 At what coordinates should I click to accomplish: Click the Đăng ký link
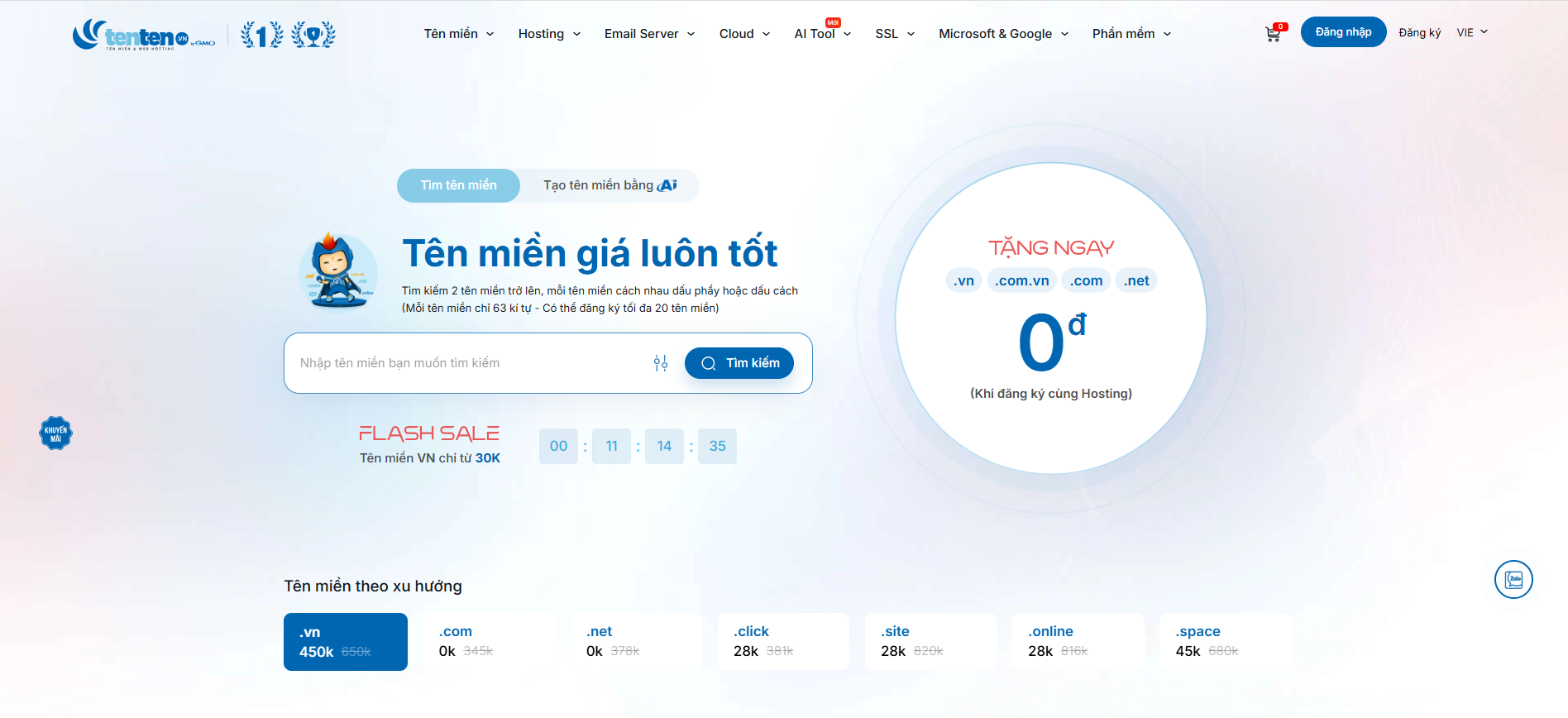pos(1419,32)
